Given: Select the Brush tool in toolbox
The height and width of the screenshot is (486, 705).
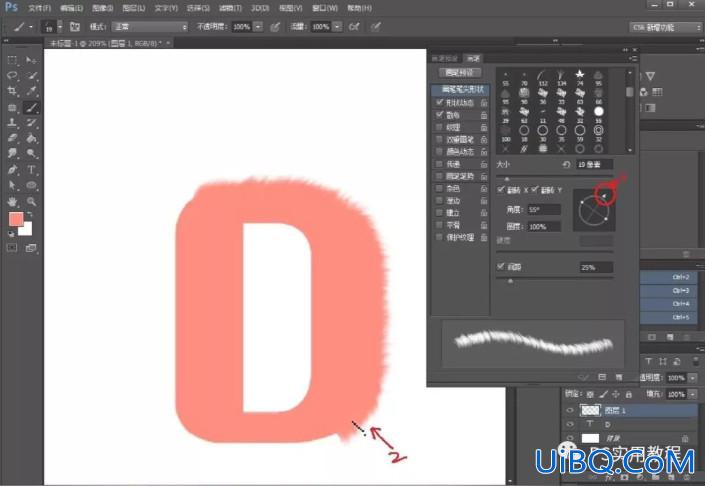Looking at the screenshot, I should click(31, 107).
